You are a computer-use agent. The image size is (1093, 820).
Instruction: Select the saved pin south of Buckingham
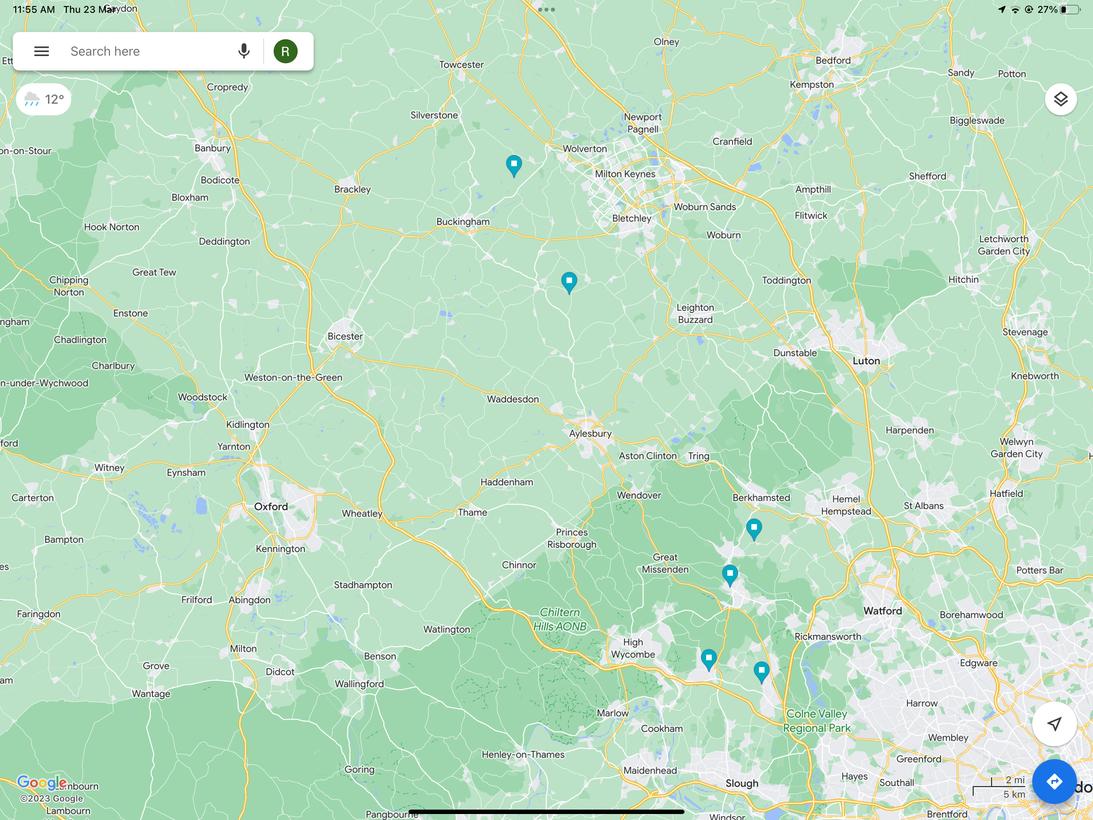[x=569, y=282]
